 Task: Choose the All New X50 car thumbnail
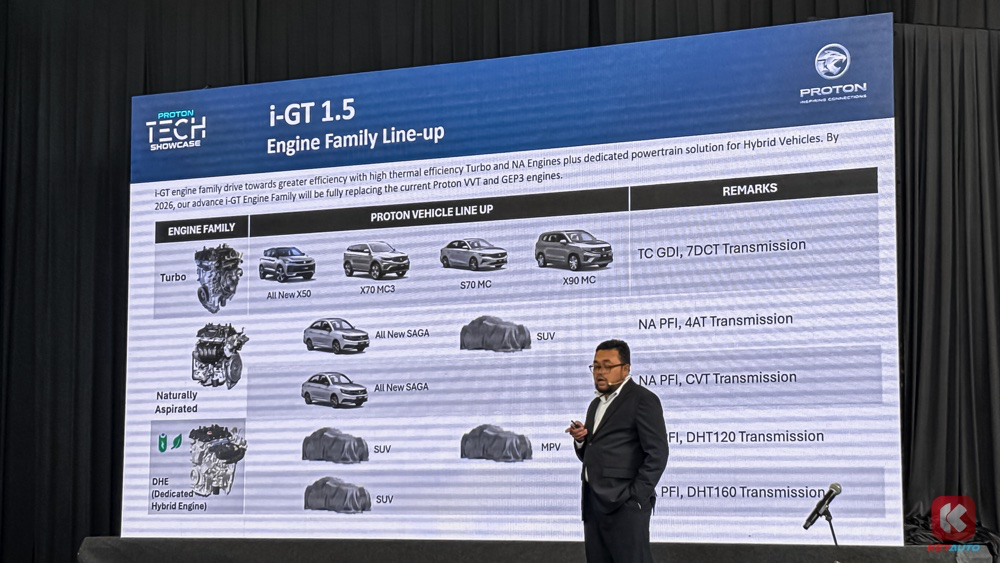point(287,264)
